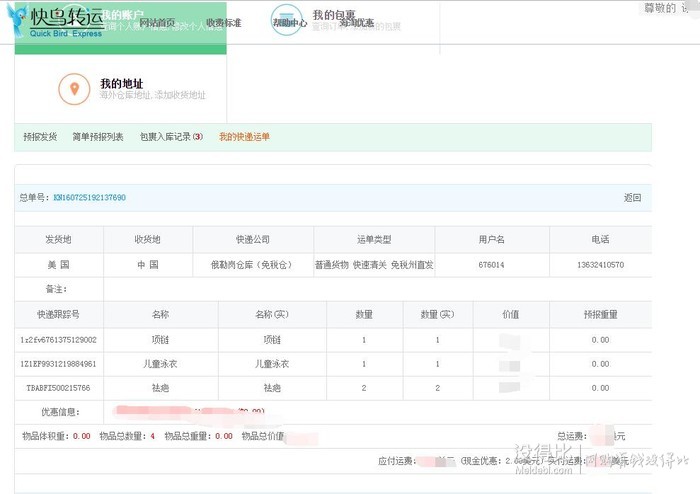Switch to 预报发货 tab
This screenshot has width=700, height=494.
(40, 137)
